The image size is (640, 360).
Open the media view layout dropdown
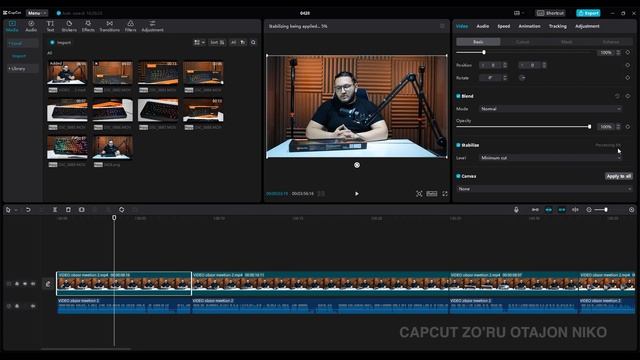(199, 42)
